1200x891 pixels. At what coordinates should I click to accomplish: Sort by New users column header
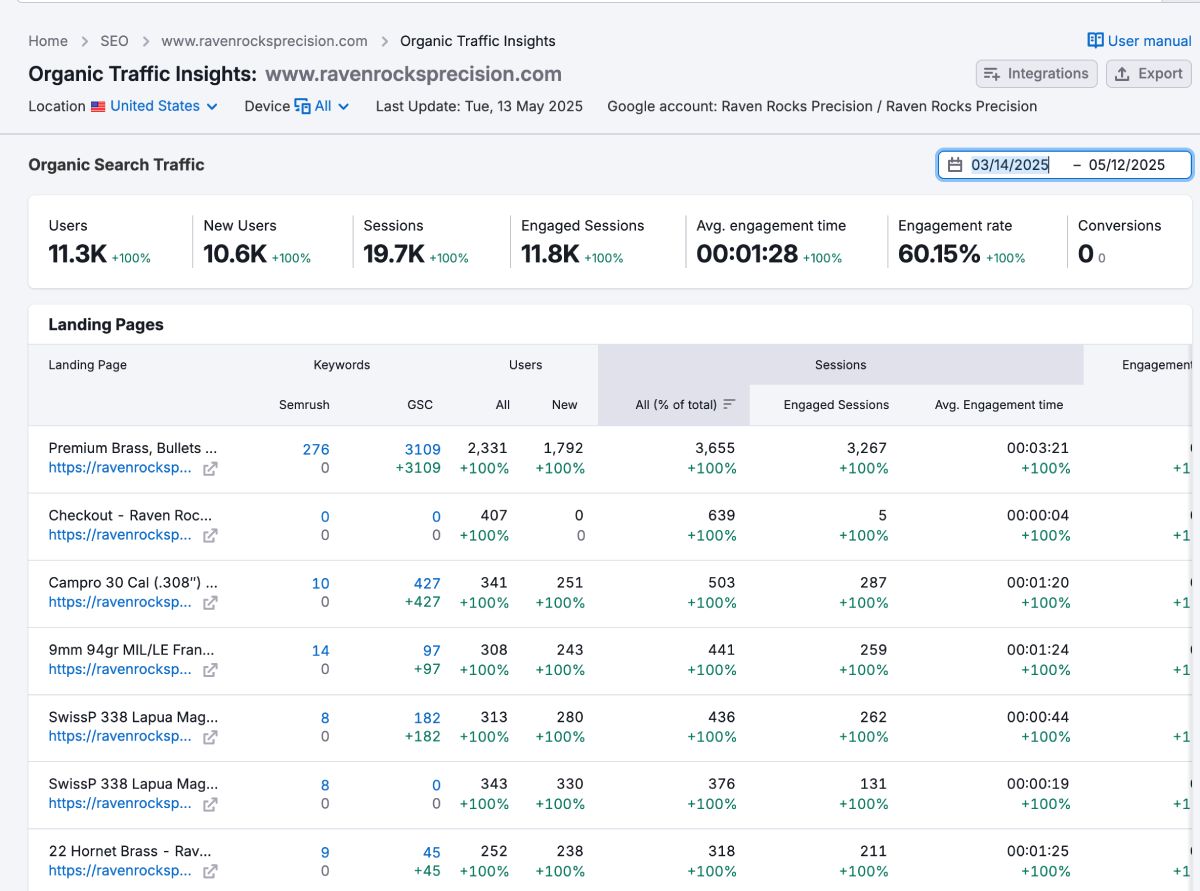[564, 405]
